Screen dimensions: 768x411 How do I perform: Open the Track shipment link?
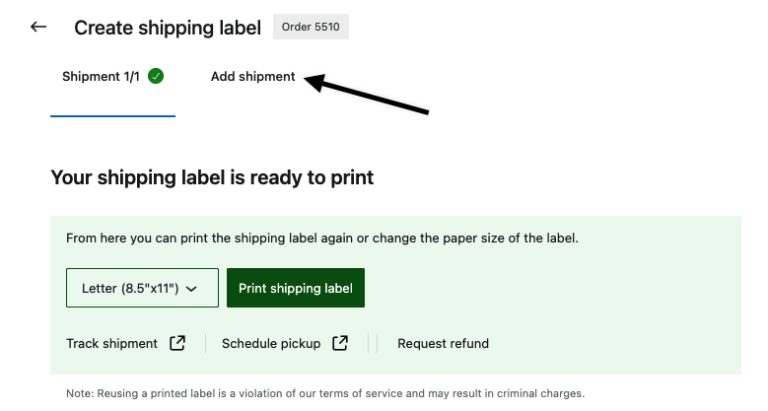[x=112, y=343]
